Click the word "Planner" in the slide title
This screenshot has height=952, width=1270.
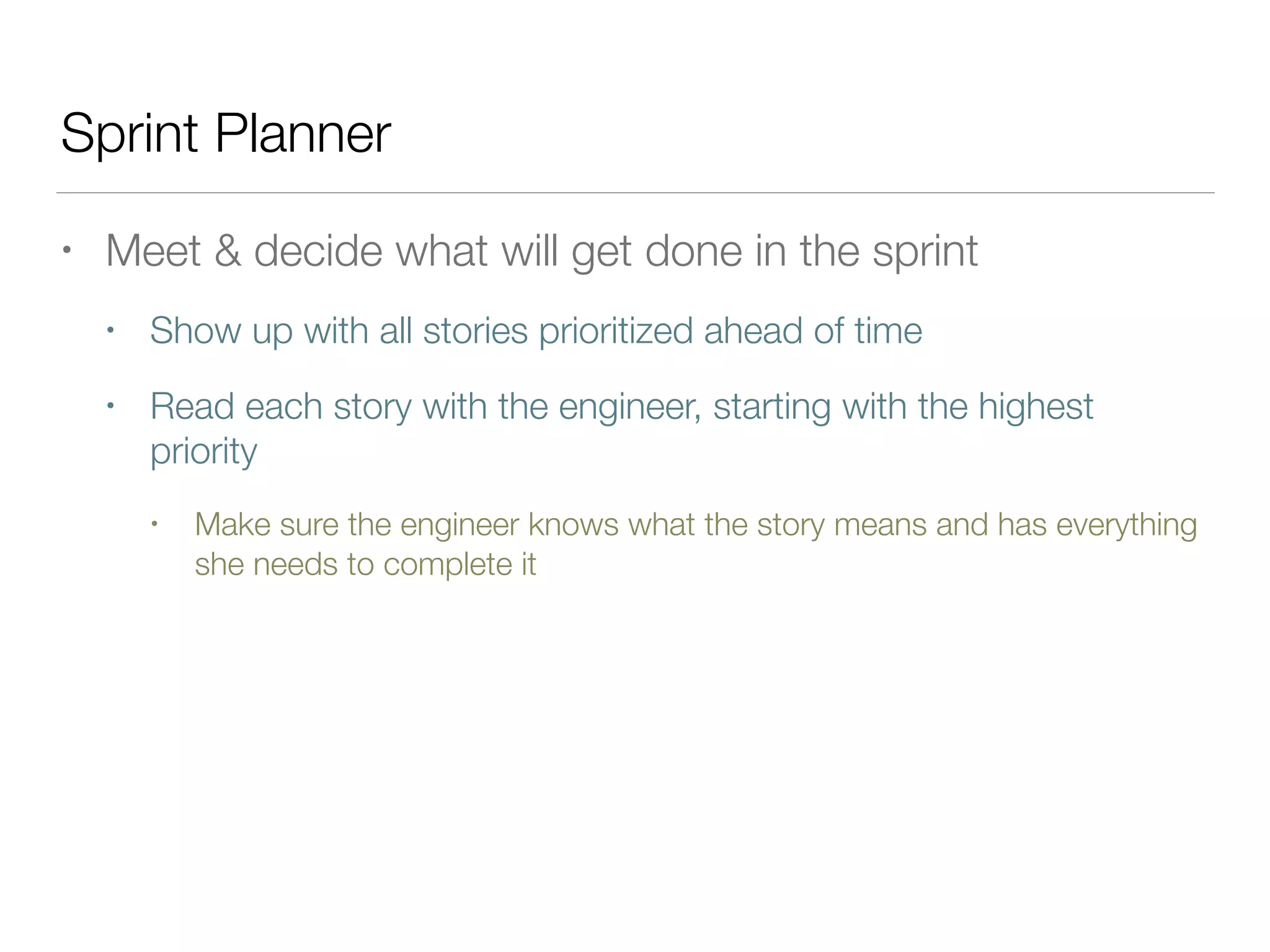coord(303,133)
